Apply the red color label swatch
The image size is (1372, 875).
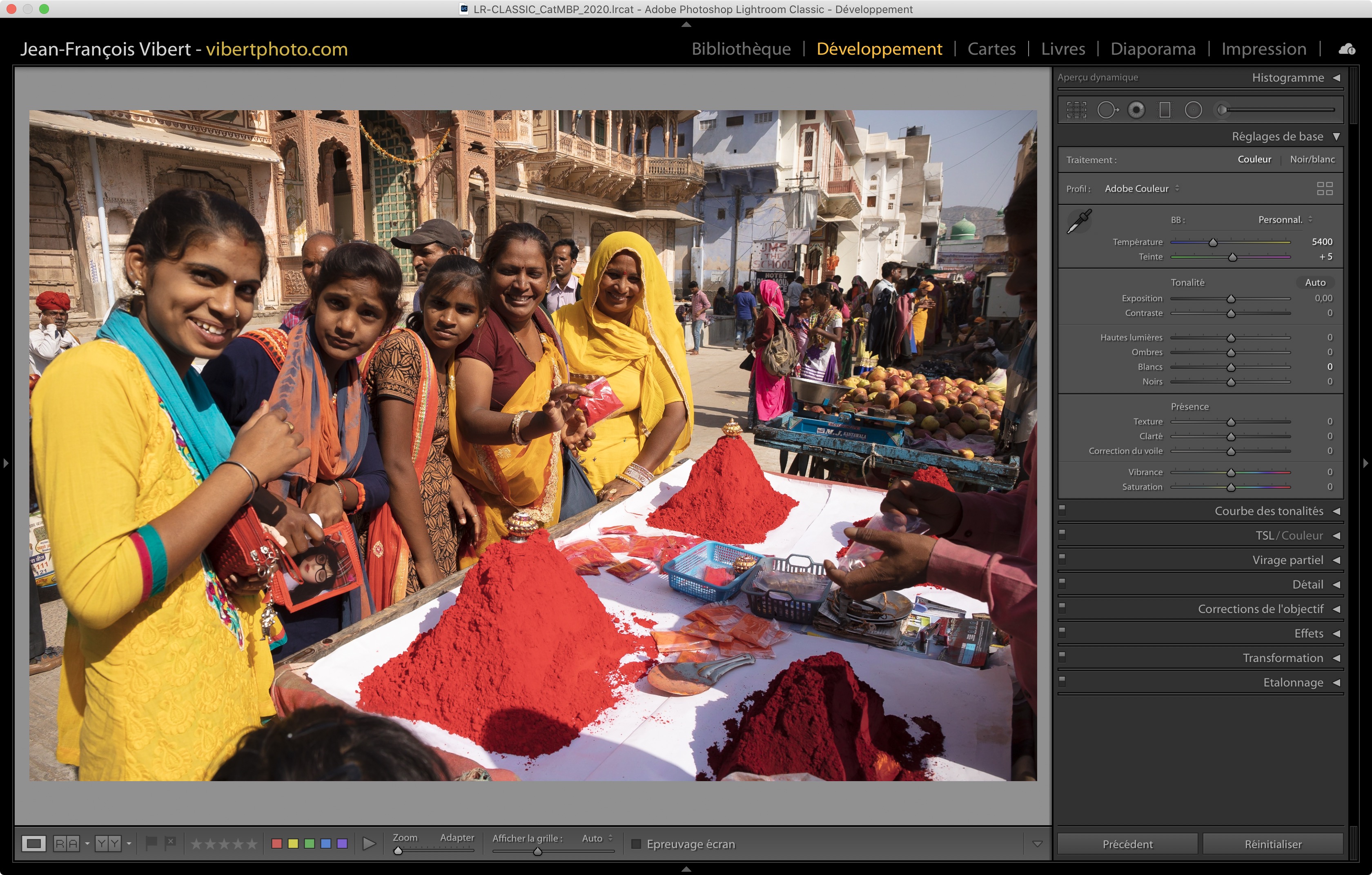point(277,844)
